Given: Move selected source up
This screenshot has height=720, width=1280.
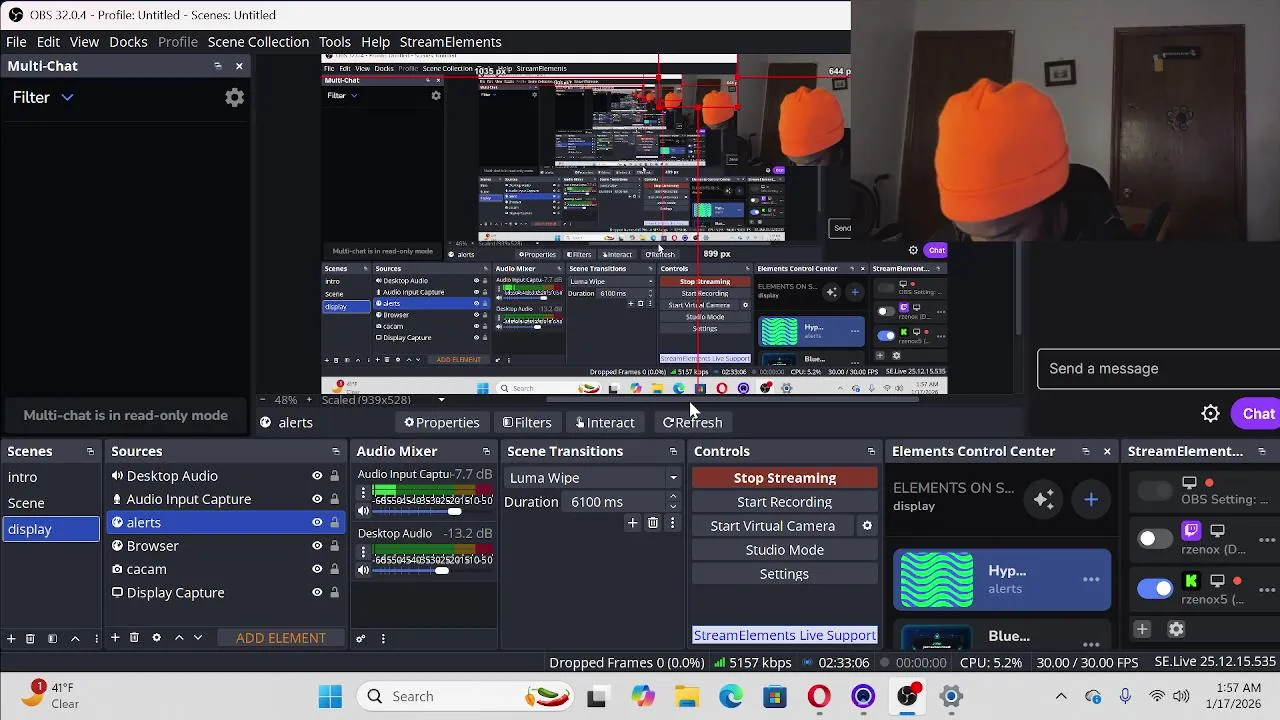Looking at the screenshot, I should click(x=179, y=638).
